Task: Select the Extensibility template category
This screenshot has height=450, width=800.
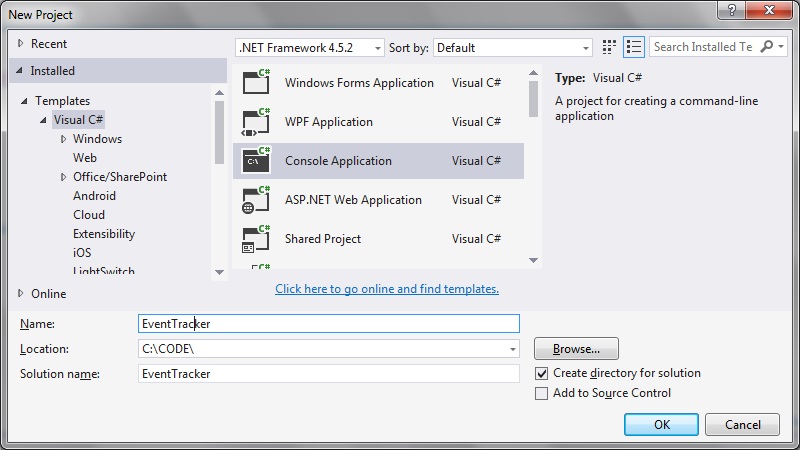Action: click(104, 234)
